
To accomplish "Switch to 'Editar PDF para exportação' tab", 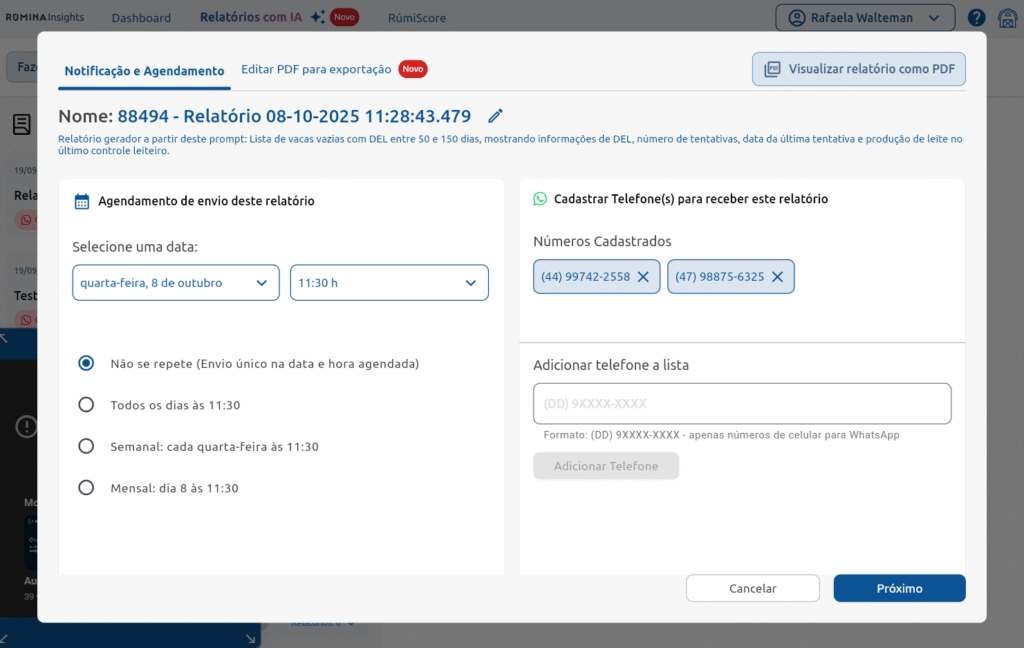I will pyautogui.click(x=316, y=70).
